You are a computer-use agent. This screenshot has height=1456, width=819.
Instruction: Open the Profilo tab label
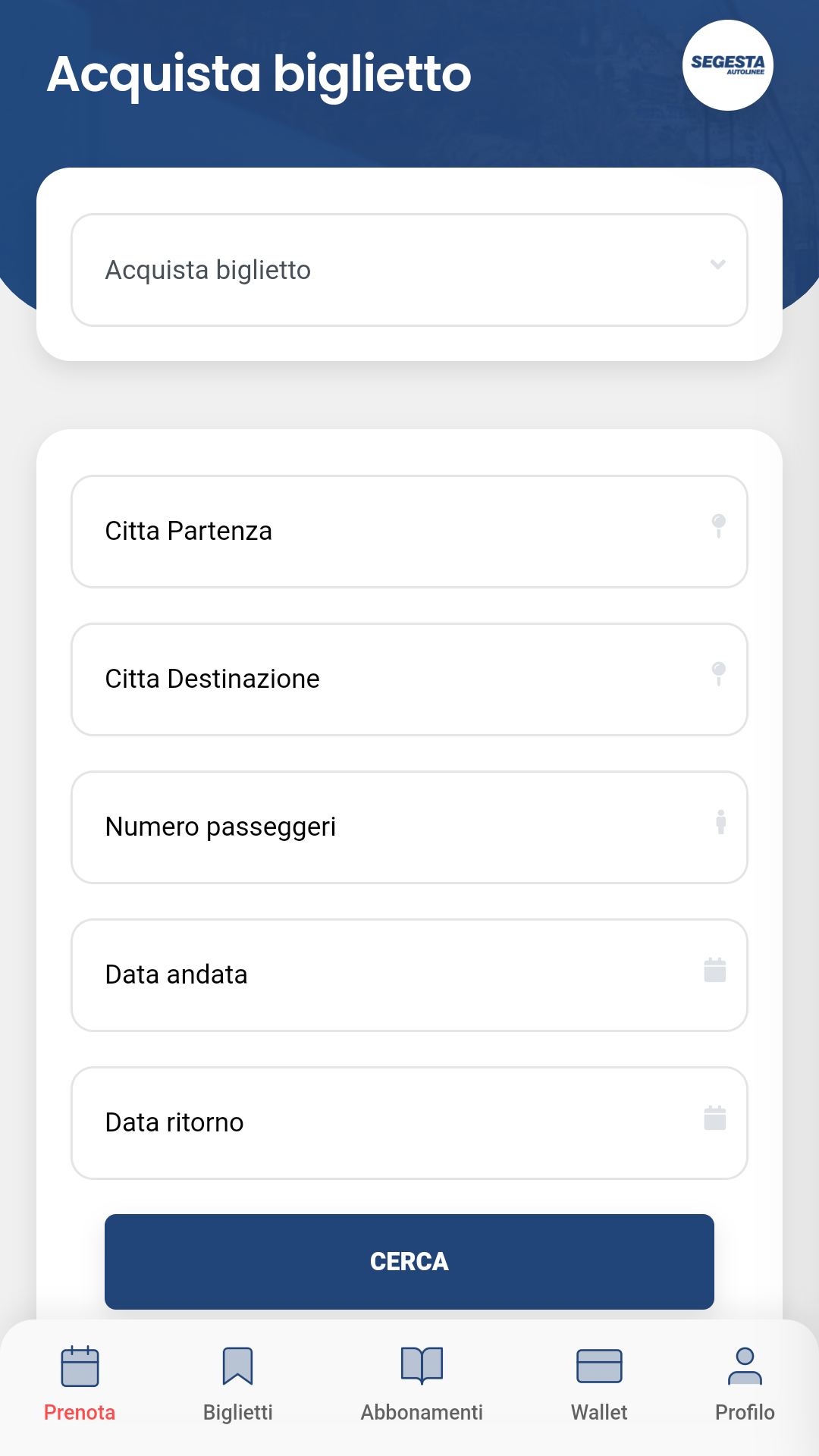[x=745, y=1412]
